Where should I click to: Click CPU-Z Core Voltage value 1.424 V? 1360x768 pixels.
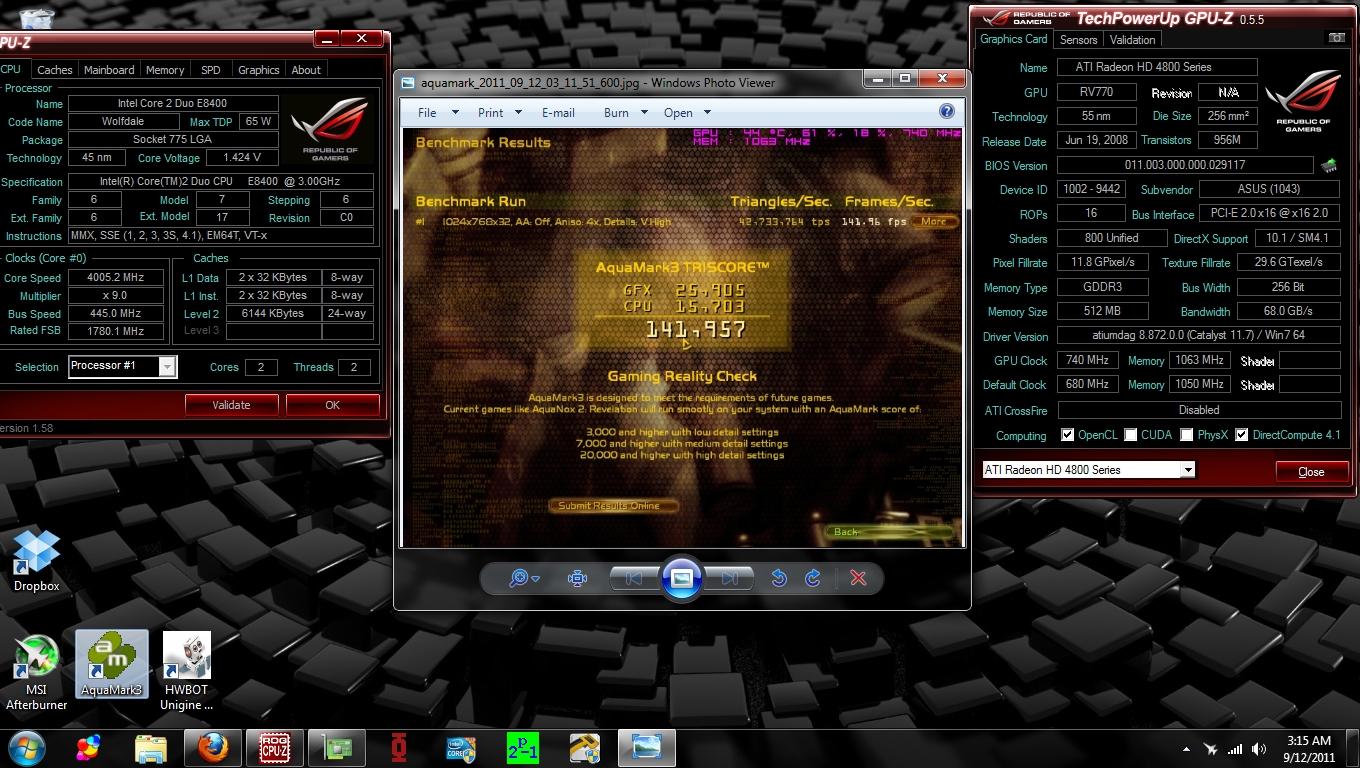click(242, 158)
